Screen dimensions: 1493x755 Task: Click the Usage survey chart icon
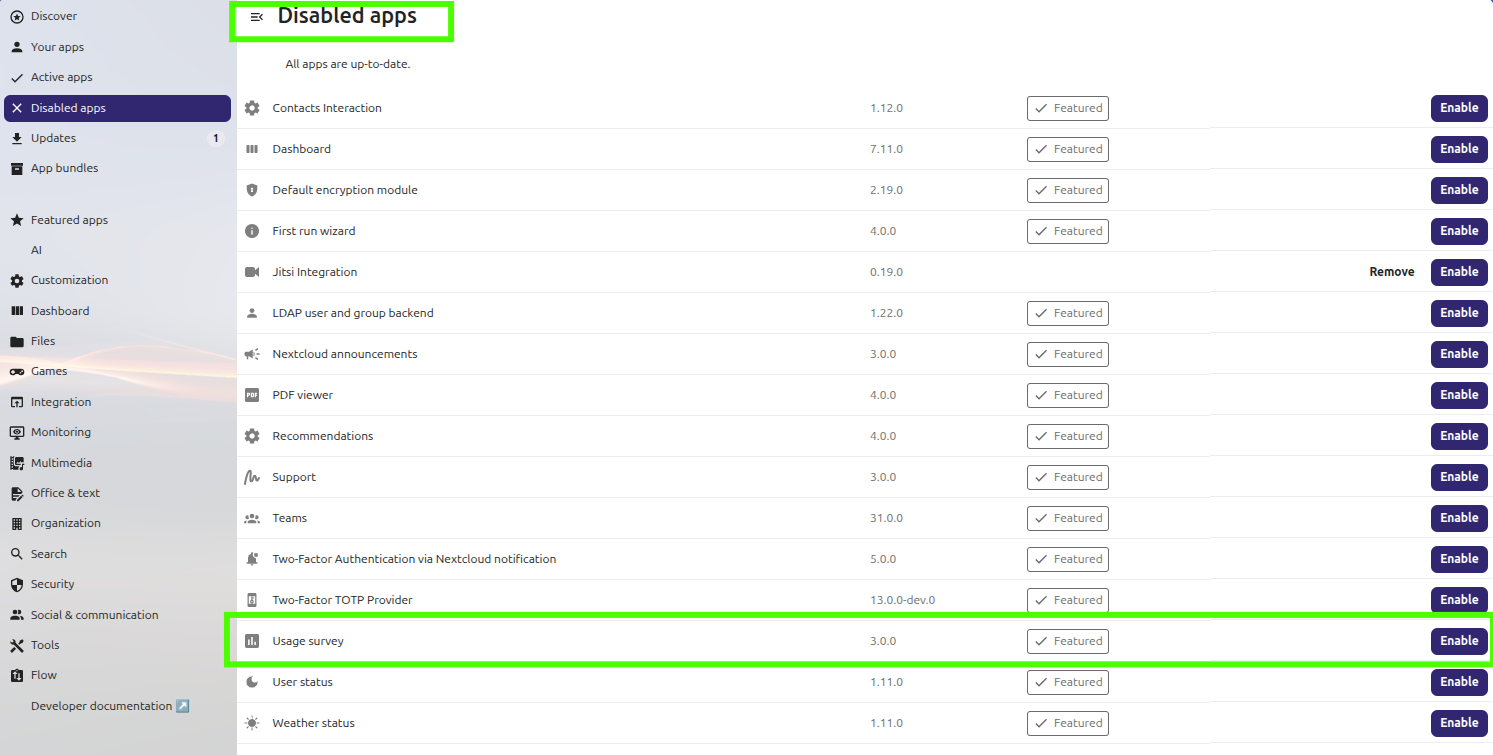252,641
